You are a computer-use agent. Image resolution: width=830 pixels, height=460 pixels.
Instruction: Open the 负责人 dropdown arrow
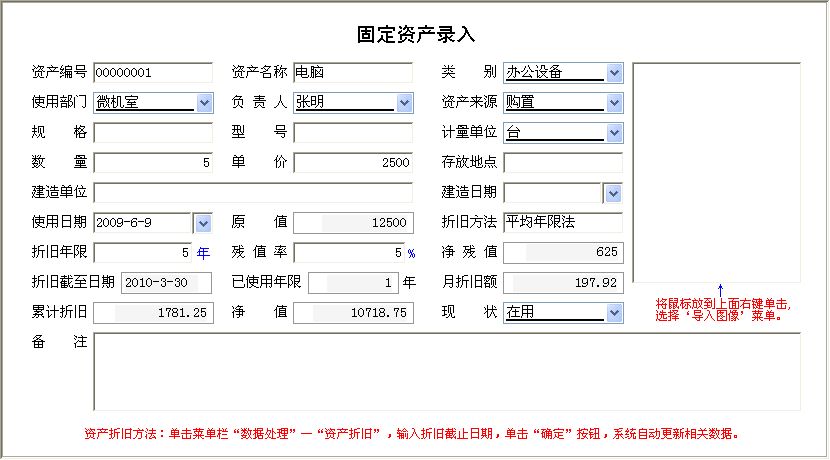[x=404, y=103]
